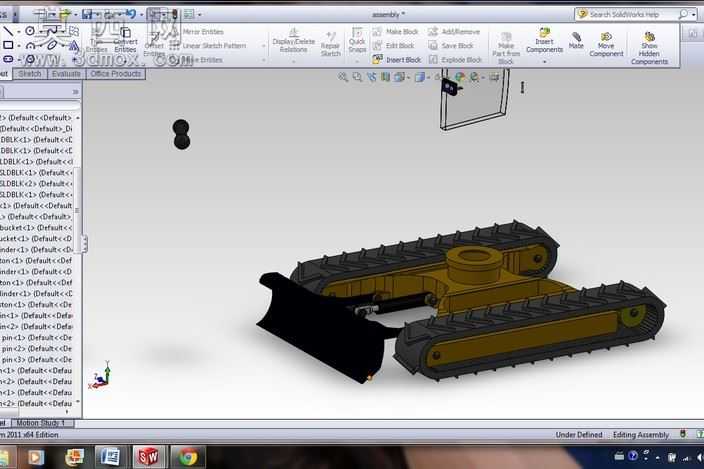Select SLDBLK<2> item in feature tree
The height and width of the screenshot is (469, 704).
pyautogui.click(x=36, y=184)
